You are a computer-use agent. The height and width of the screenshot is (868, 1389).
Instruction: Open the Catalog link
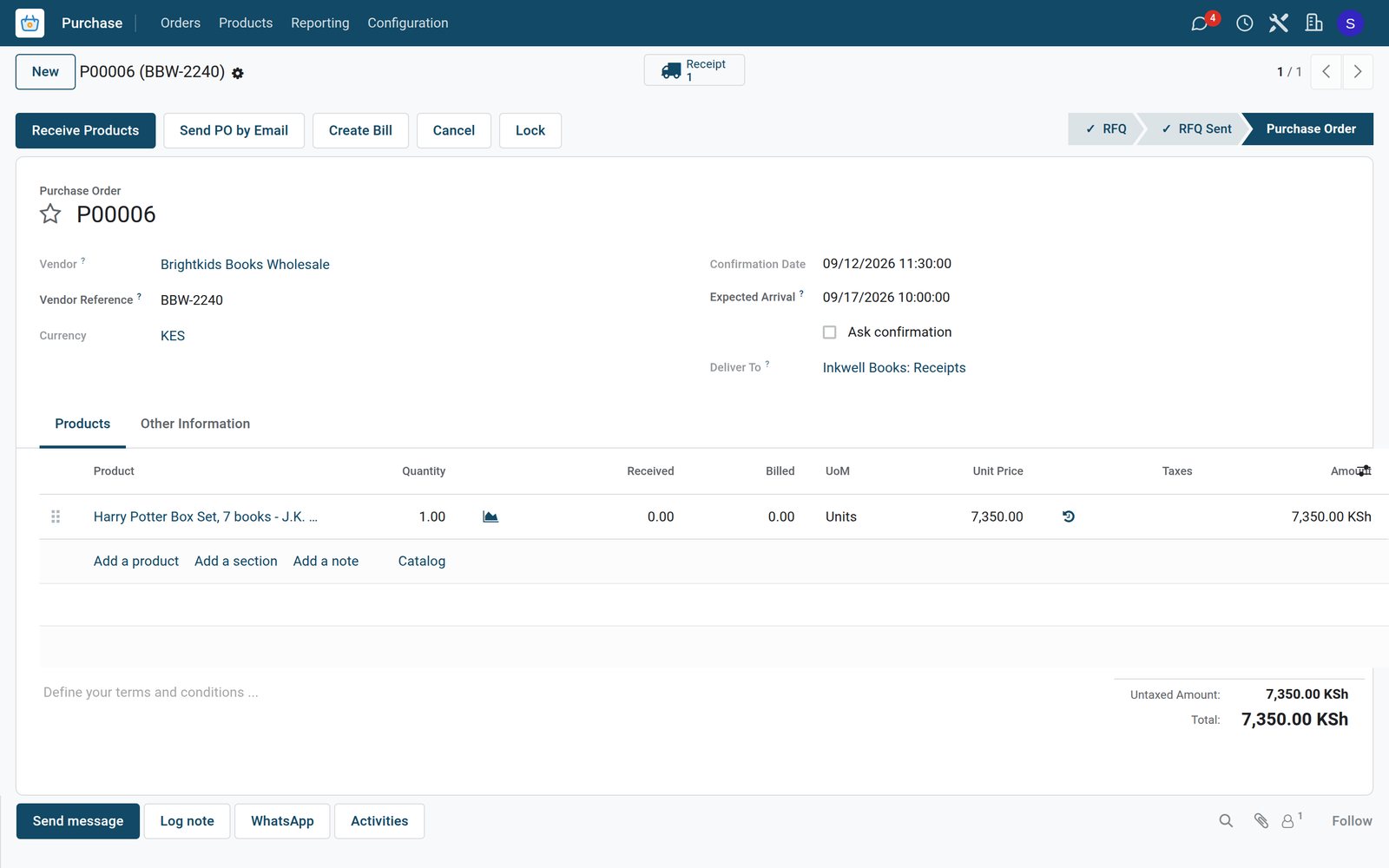point(422,562)
